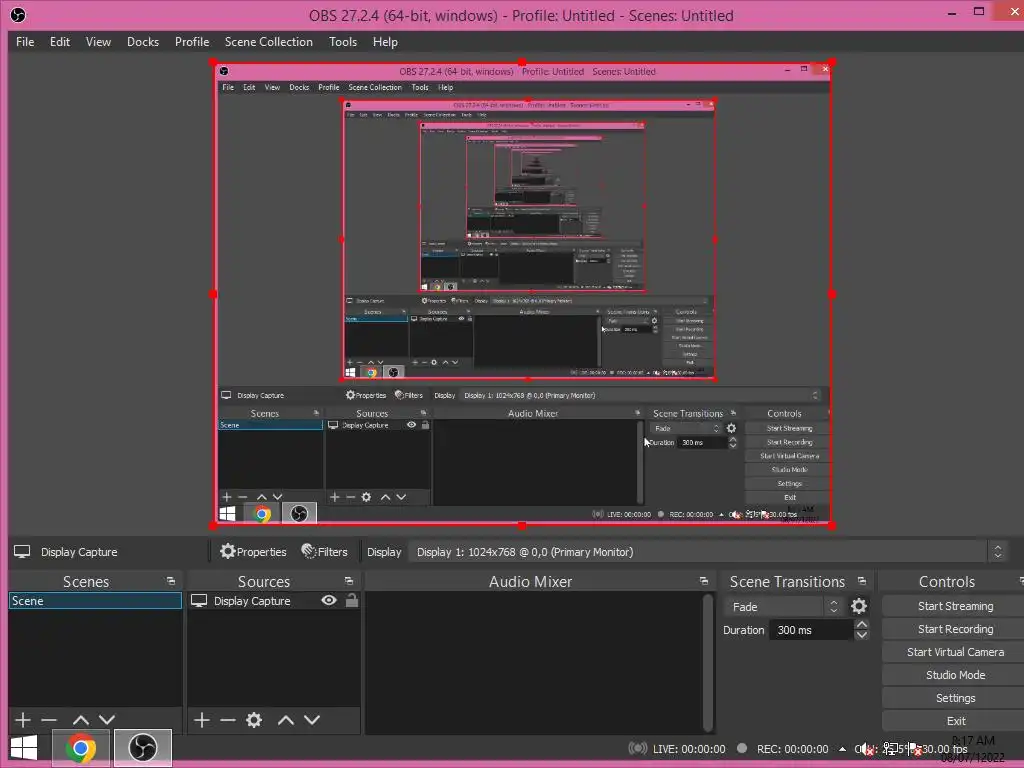The image size is (1024, 768).
Task: Click the top-center red resize handle in preview
Action: click(x=522, y=62)
